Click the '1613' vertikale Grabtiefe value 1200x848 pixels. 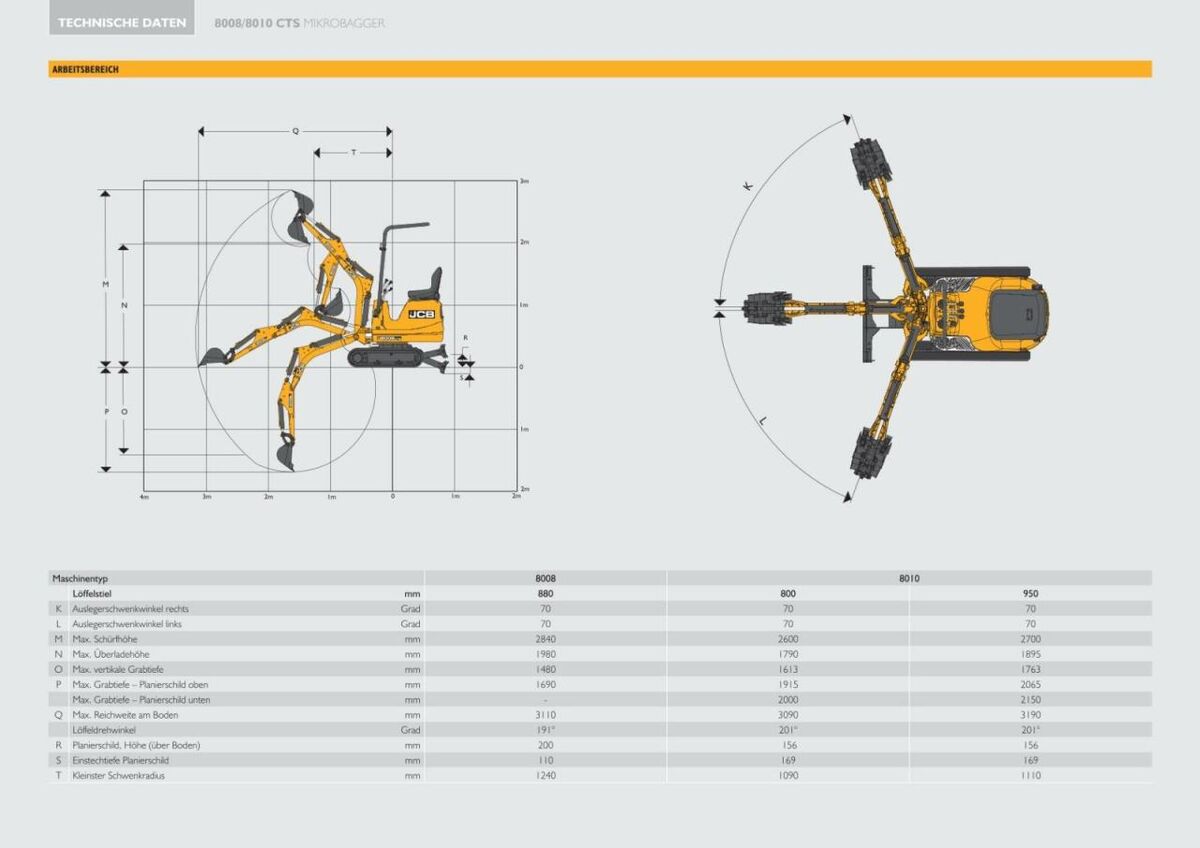pyautogui.click(x=788, y=669)
